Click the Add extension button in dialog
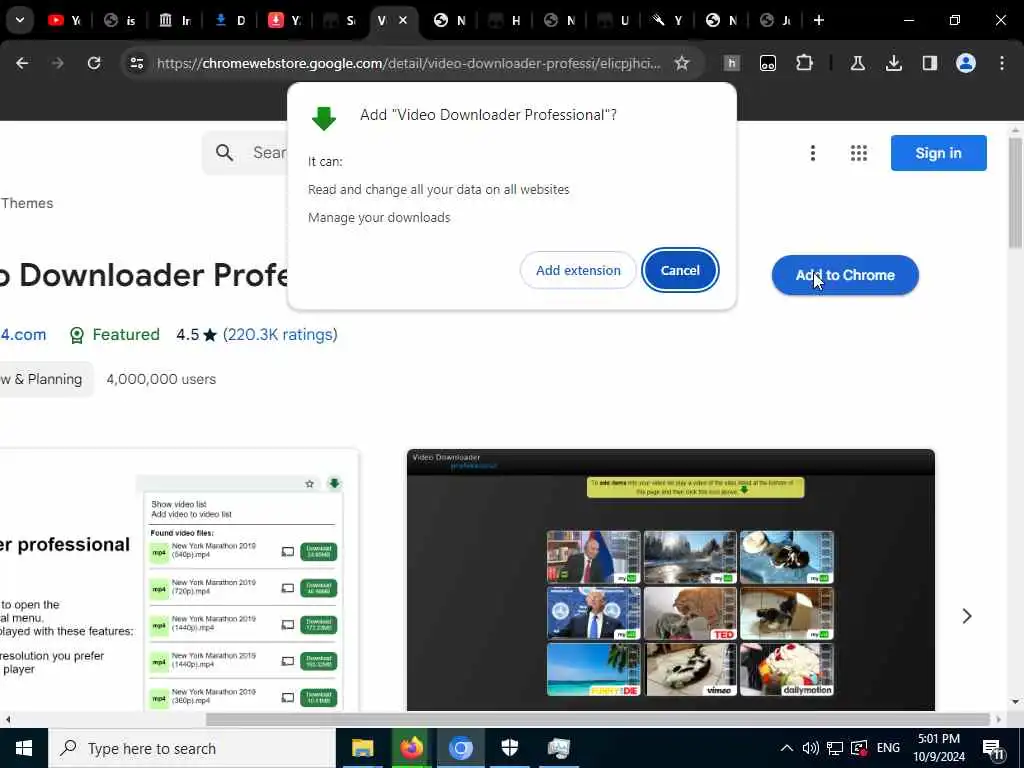This screenshot has width=1024, height=768. click(578, 270)
